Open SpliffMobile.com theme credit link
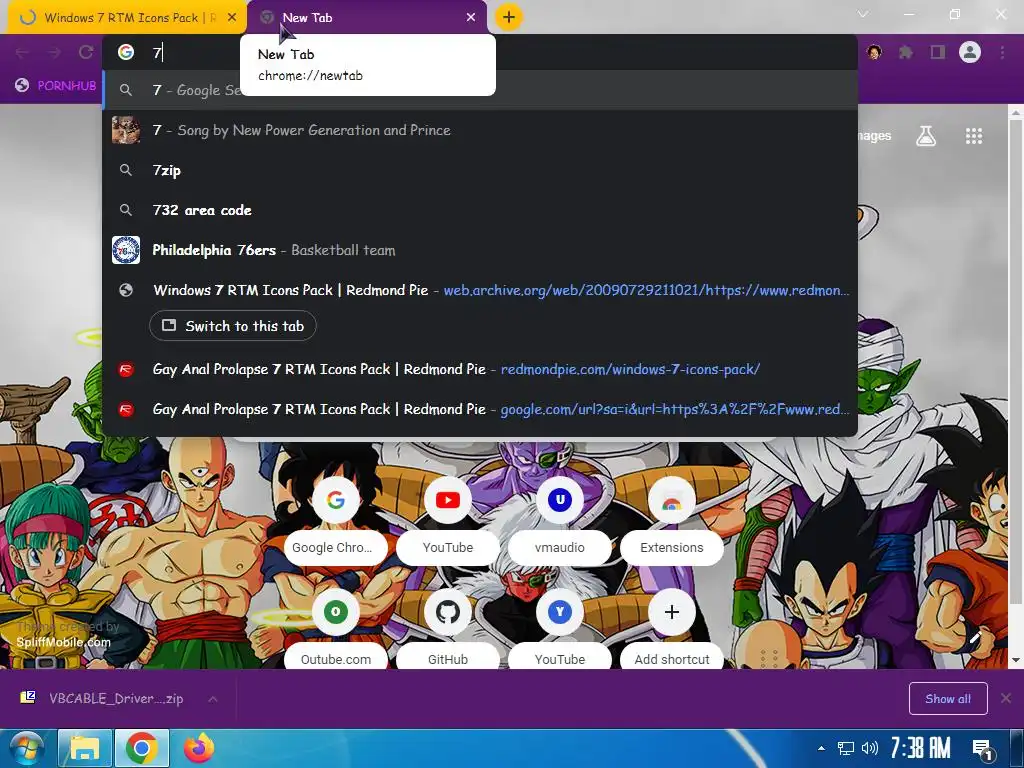This screenshot has width=1024, height=768. [x=64, y=643]
